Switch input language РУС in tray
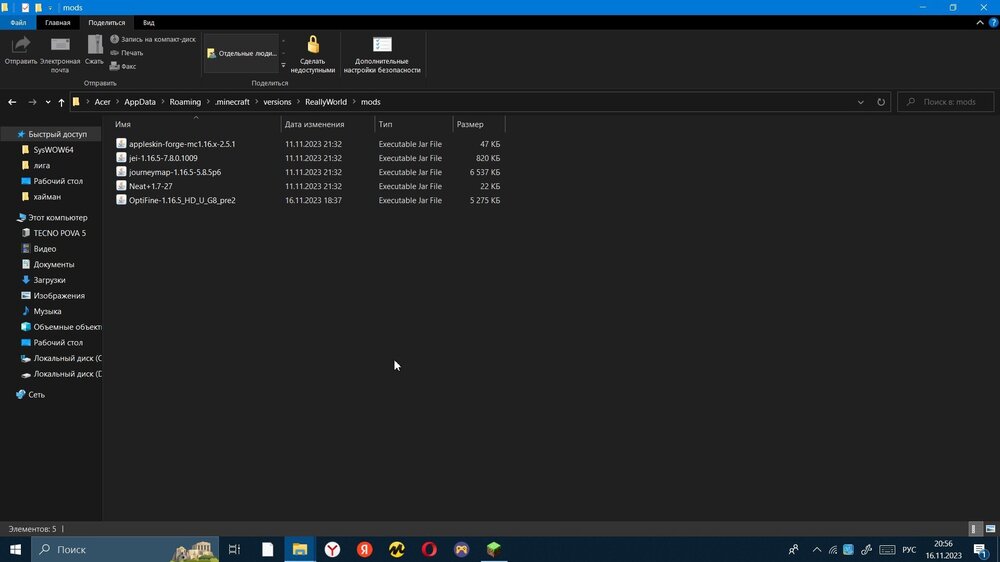The height and width of the screenshot is (562, 1000). [x=909, y=549]
